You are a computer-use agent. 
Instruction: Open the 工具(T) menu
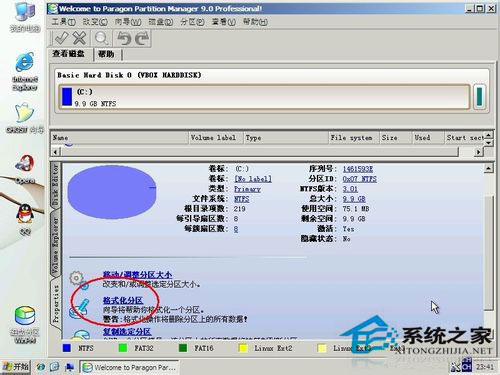click(63, 22)
